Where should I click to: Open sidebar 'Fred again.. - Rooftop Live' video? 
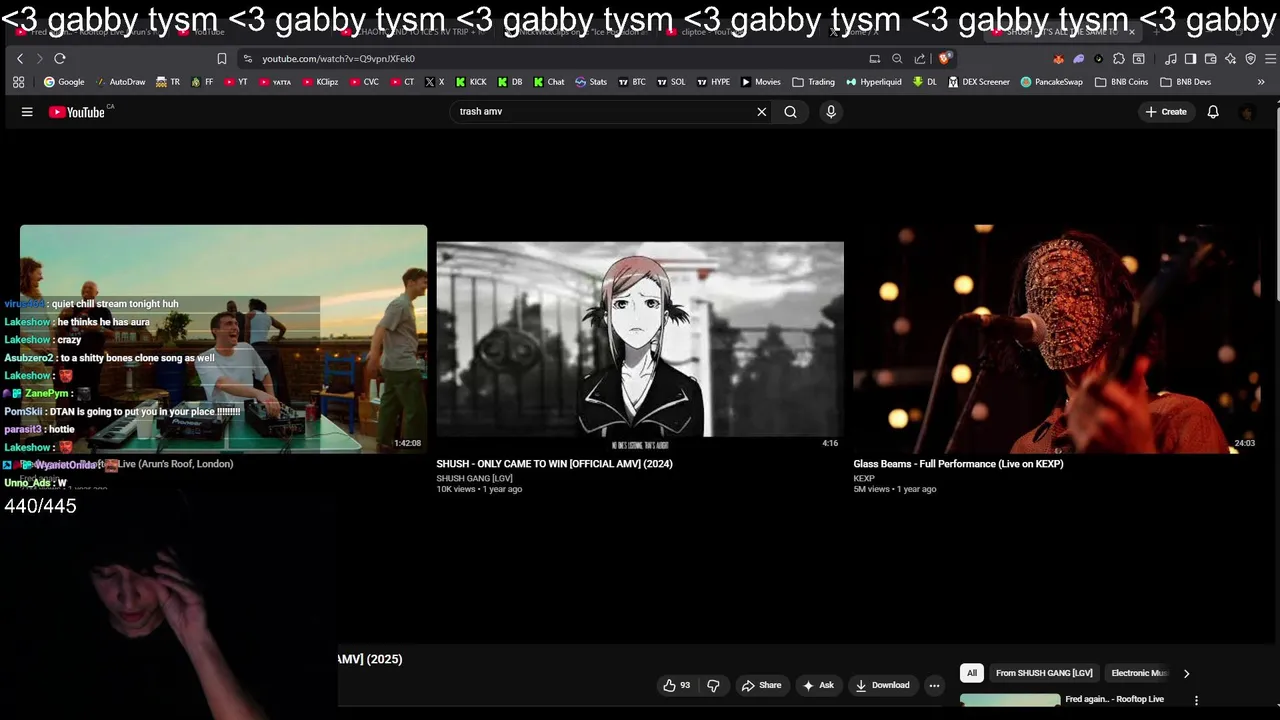pos(1114,699)
